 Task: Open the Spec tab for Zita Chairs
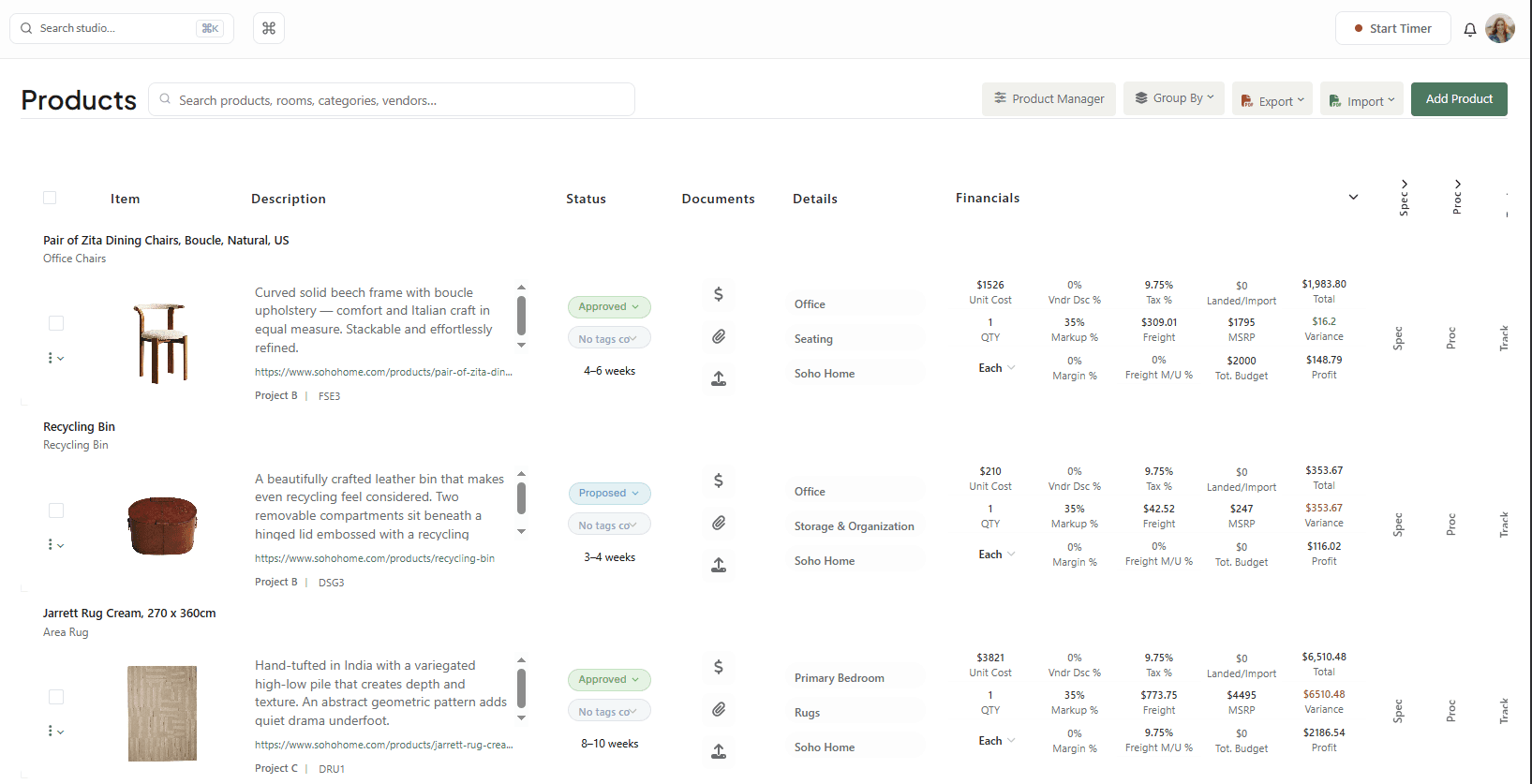tap(1398, 338)
